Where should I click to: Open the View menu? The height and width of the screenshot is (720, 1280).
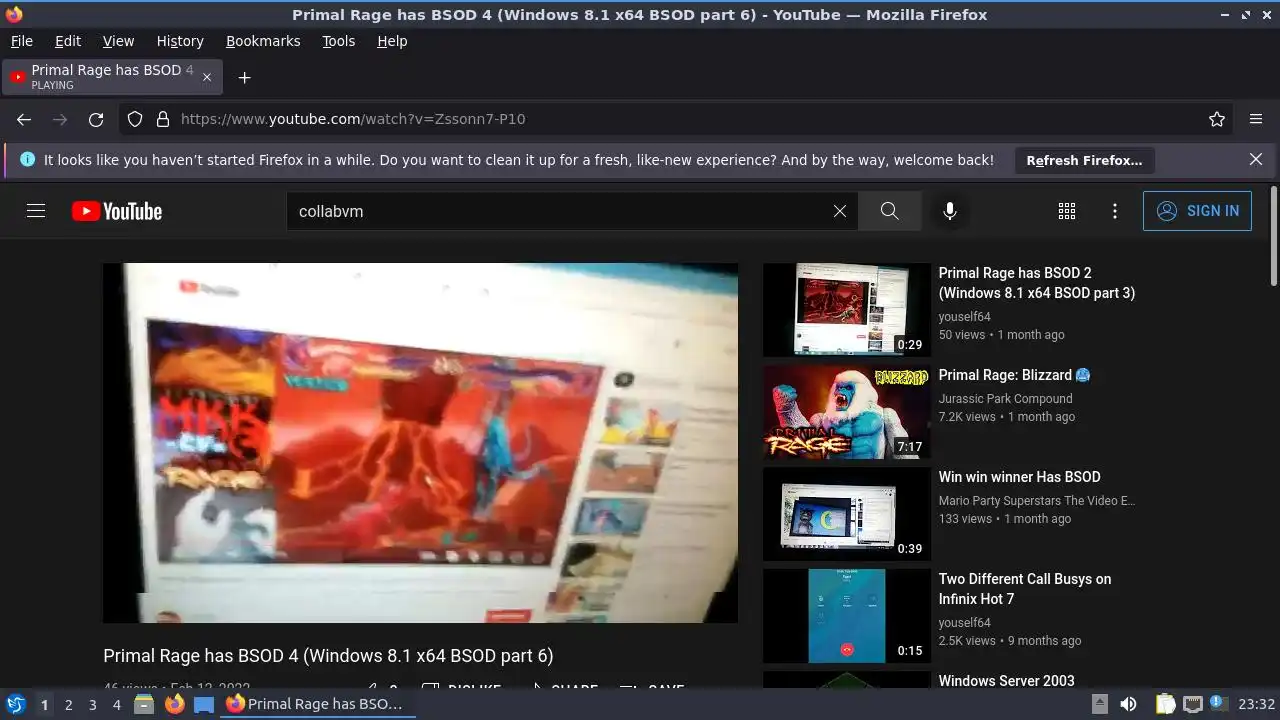point(118,41)
